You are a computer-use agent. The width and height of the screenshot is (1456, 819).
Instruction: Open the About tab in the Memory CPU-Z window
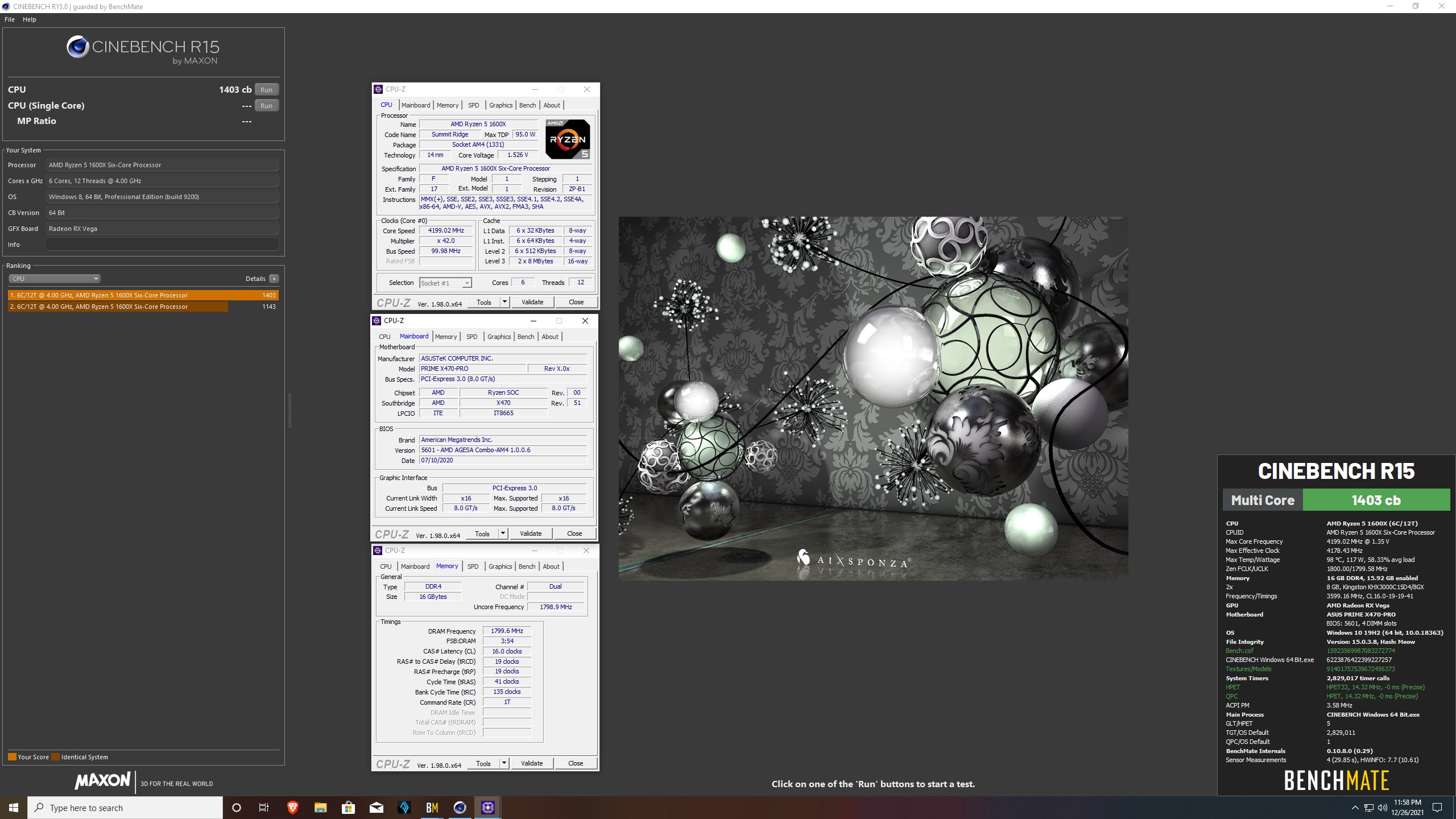coord(551,566)
